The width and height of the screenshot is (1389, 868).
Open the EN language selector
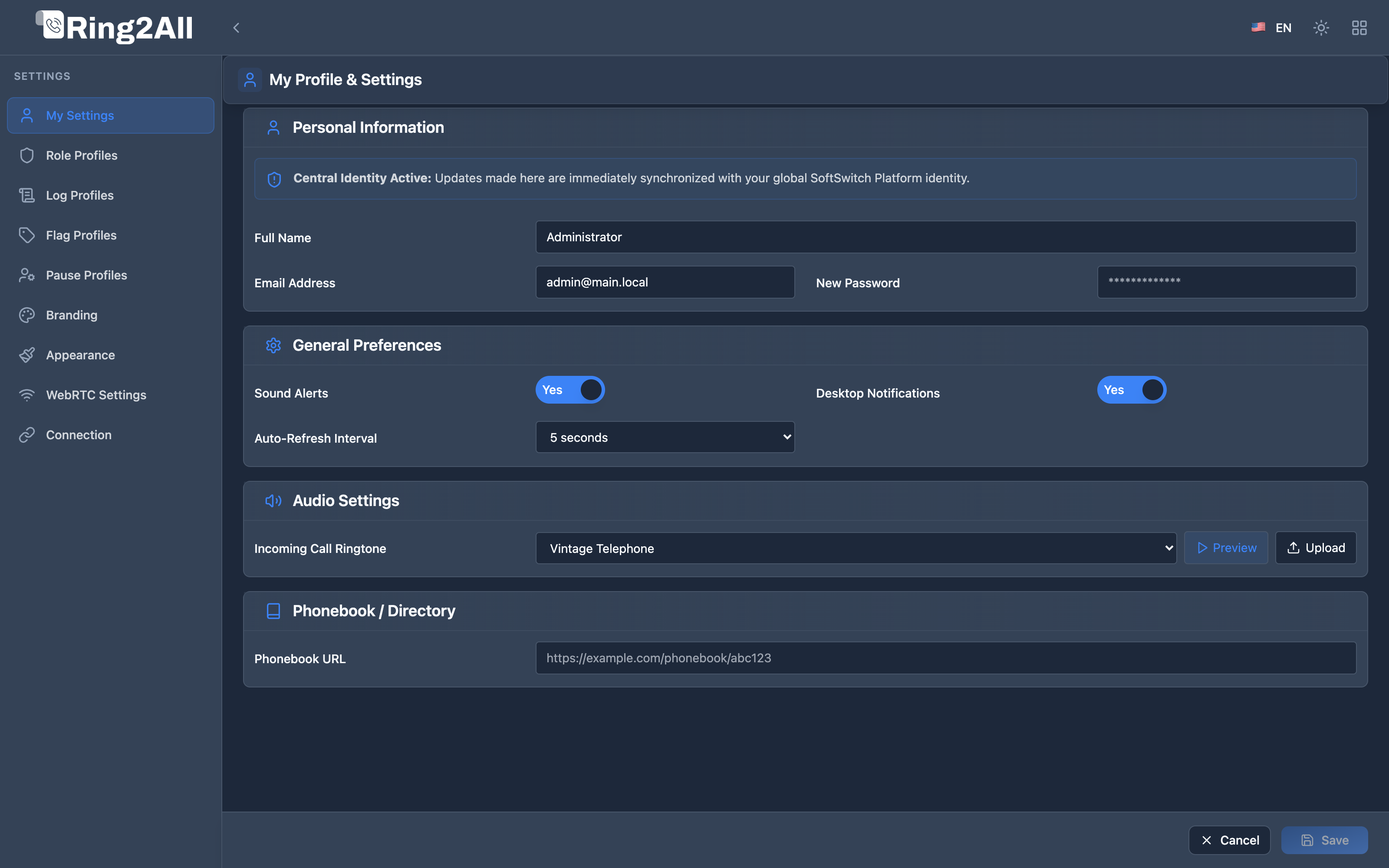[x=1271, y=27]
